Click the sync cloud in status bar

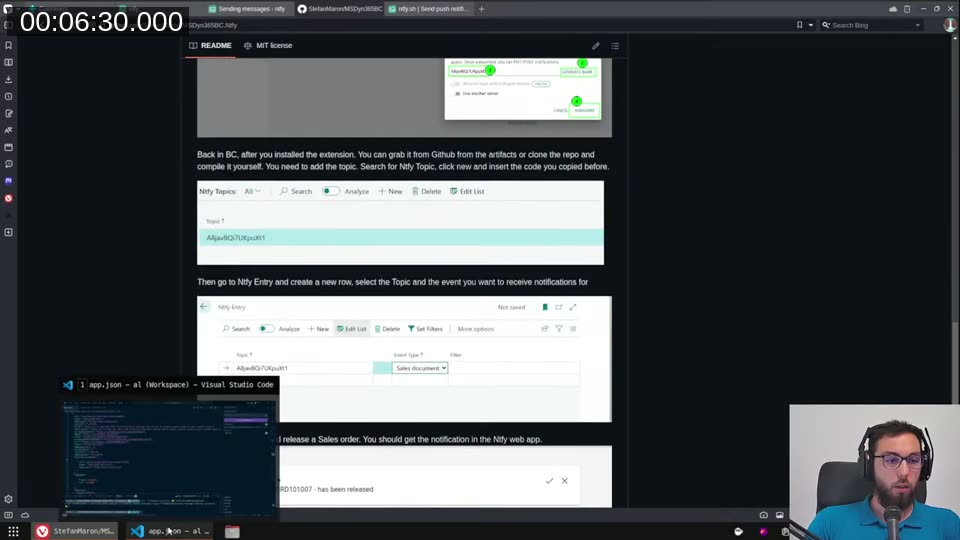coord(25,515)
